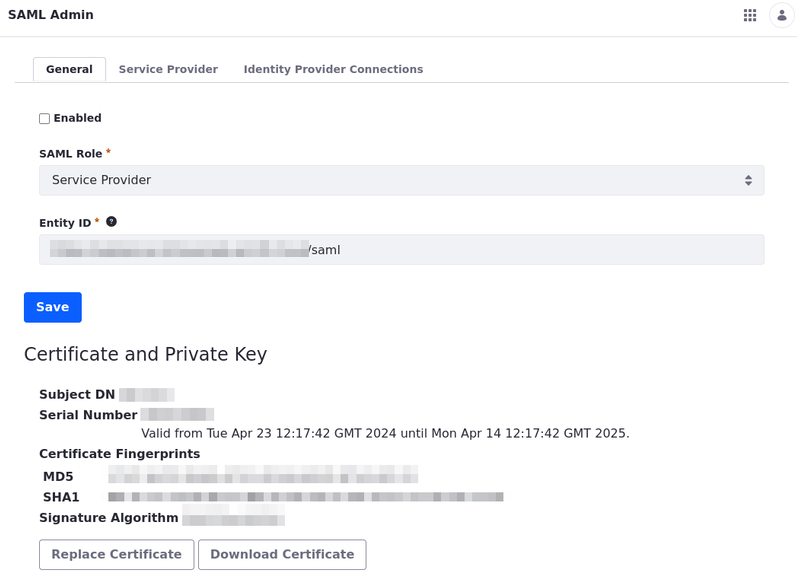Open the Service Provider tab

click(x=168, y=70)
